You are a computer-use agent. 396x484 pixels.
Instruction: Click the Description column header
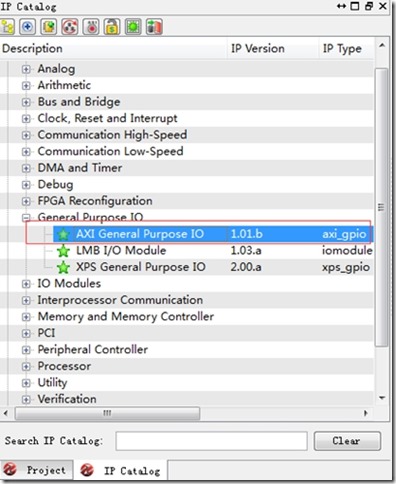(113, 49)
